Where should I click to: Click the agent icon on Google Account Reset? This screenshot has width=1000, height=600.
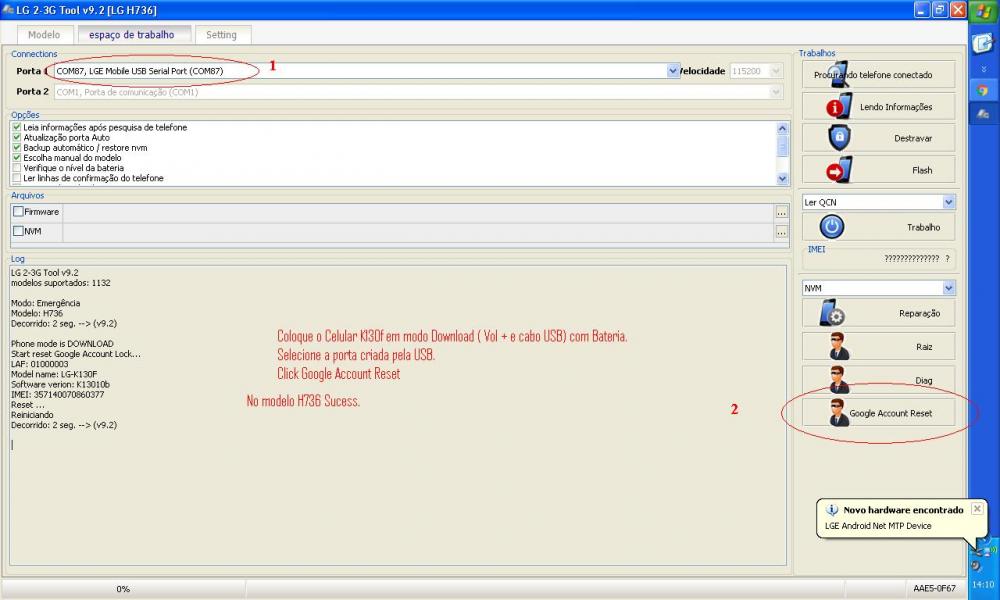click(839, 413)
